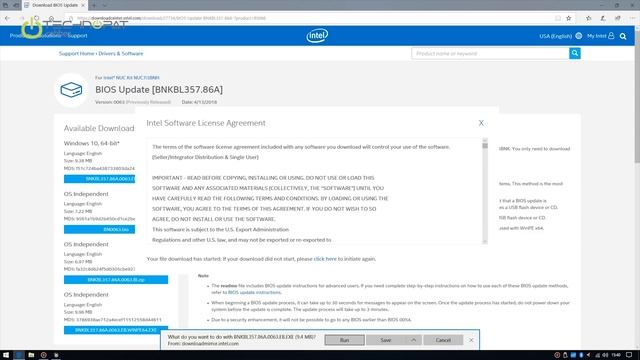Open Windows Start menu
This screenshot has width=640, height=360.
tap(6, 355)
